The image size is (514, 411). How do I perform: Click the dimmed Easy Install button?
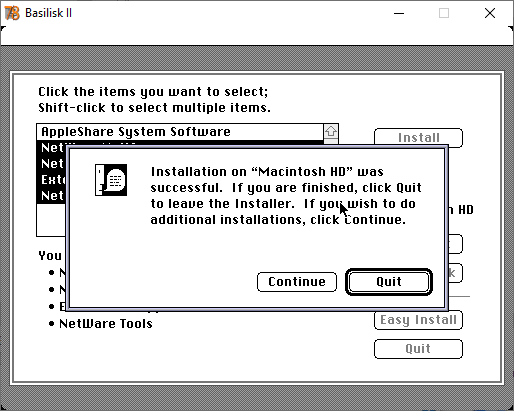[418, 320]
